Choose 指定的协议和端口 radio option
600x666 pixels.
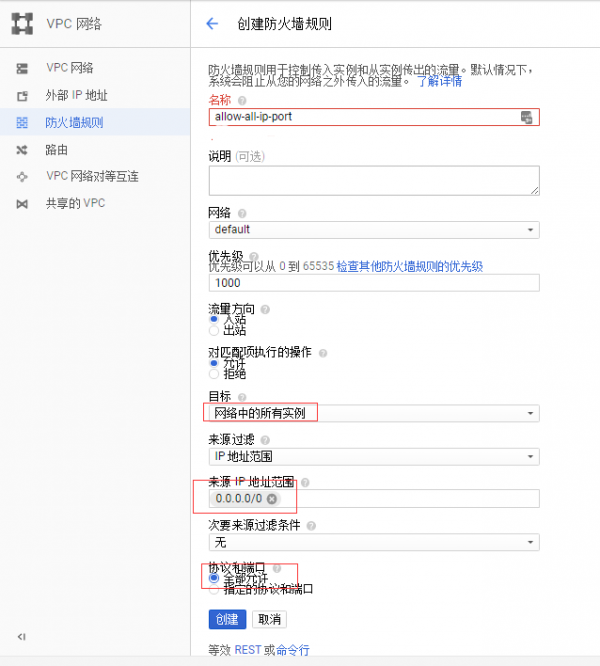coord(214,589)
